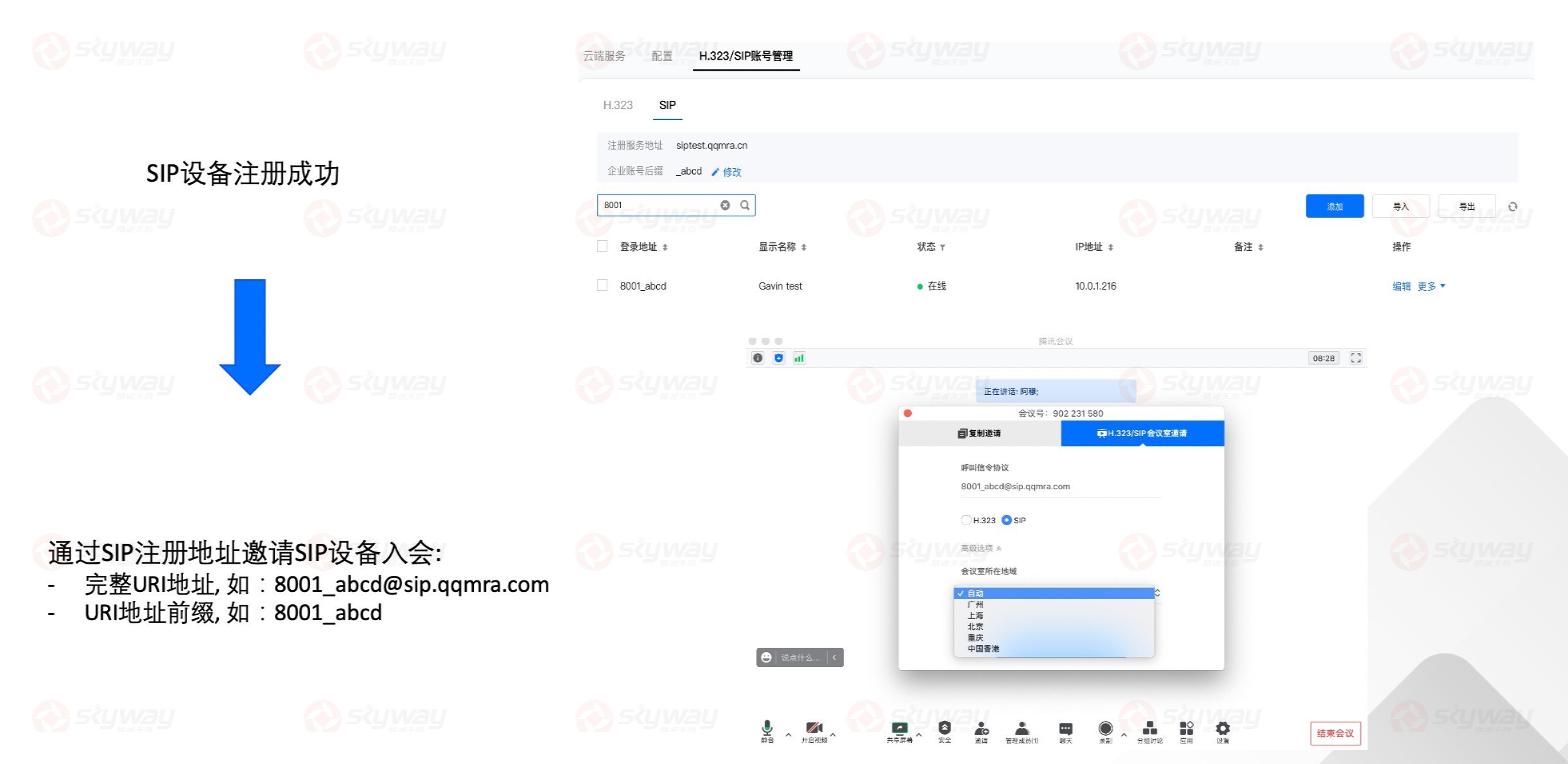Viewport: 1568px width, 764px height.
Task: Open the Security (安全) shield menu
Action: pyautogui.click(x=945, y=731)
